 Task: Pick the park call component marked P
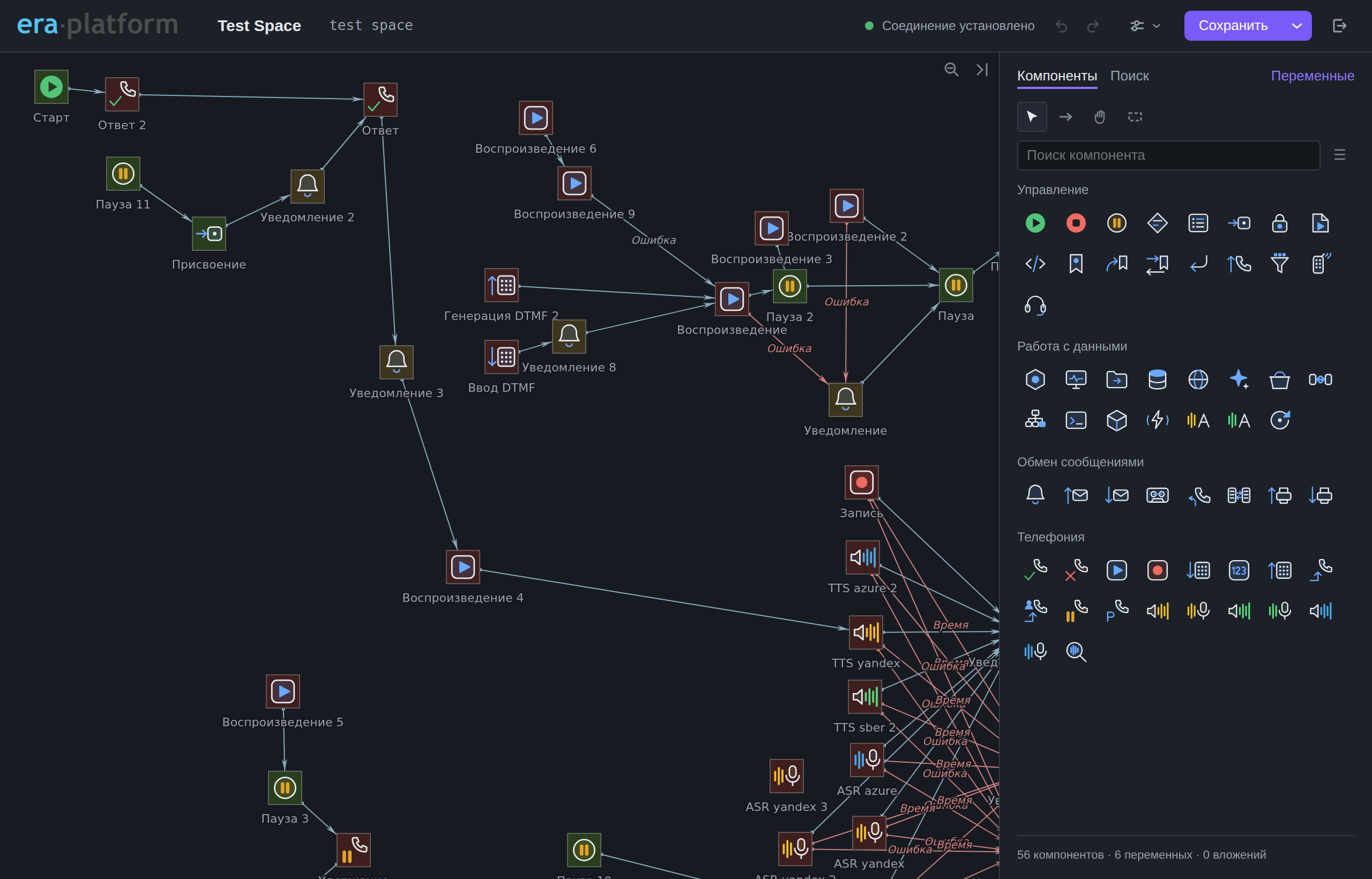coord(1116,610)
